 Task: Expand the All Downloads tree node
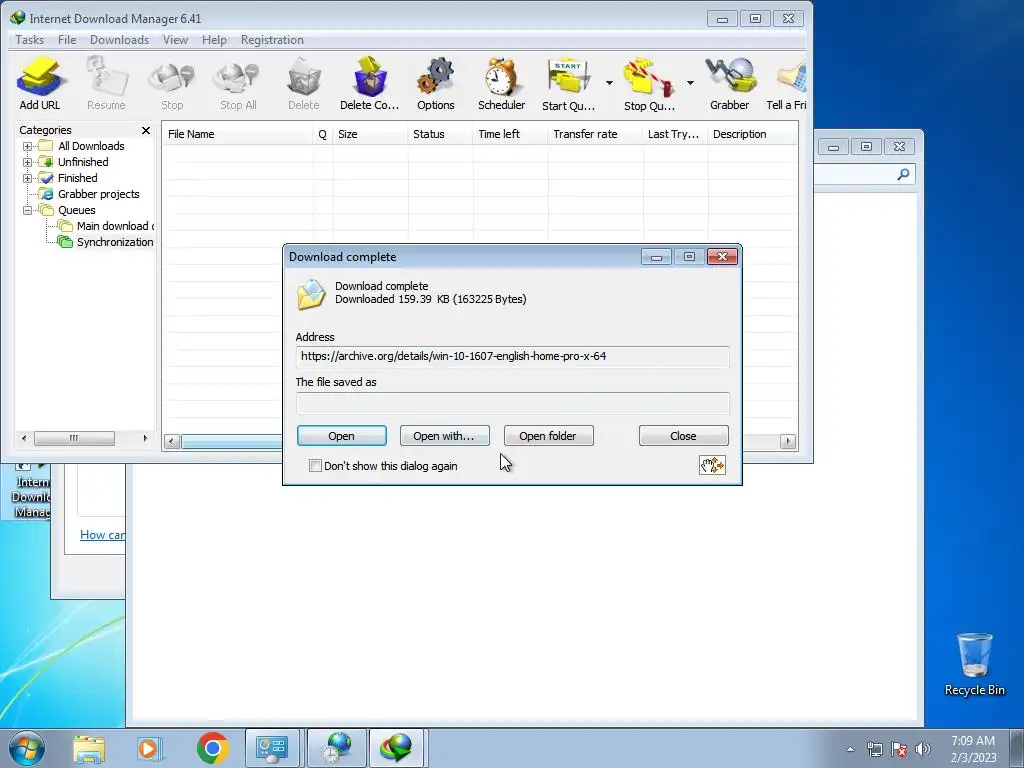(27, 146)
